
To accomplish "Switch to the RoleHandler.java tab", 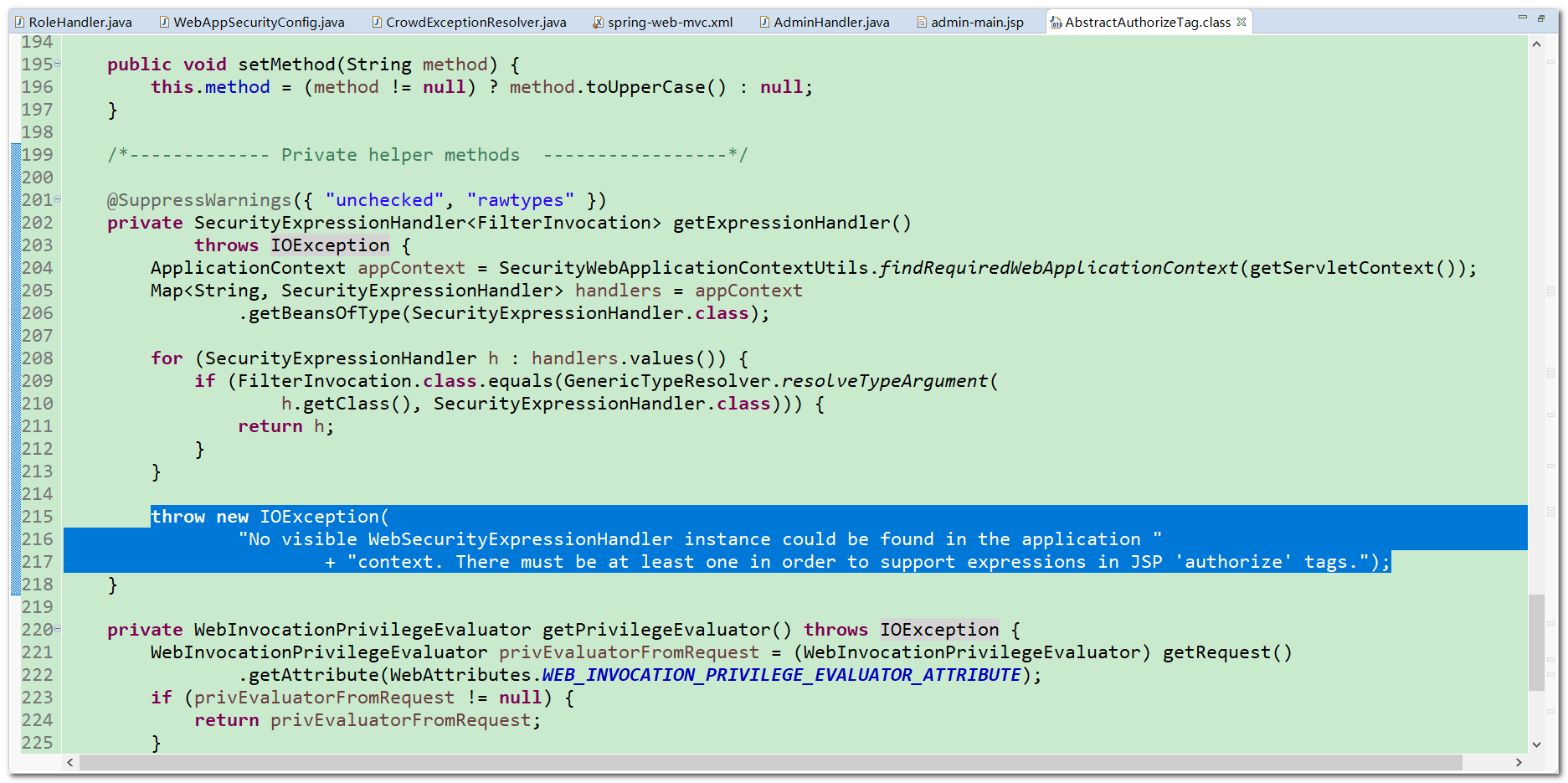I will click(74, 22).
